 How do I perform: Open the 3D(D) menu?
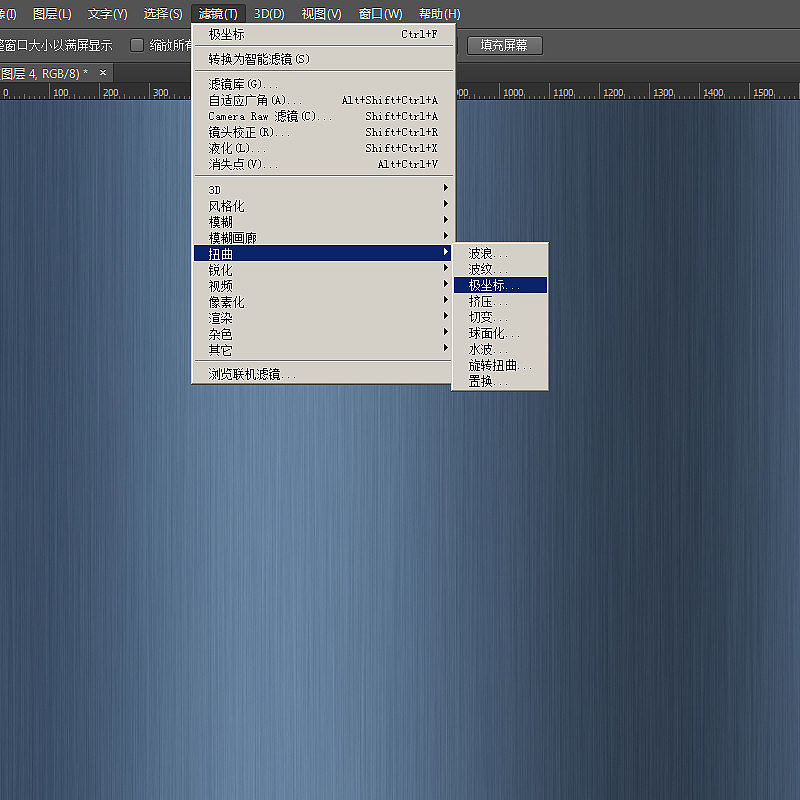pos(269,14)
